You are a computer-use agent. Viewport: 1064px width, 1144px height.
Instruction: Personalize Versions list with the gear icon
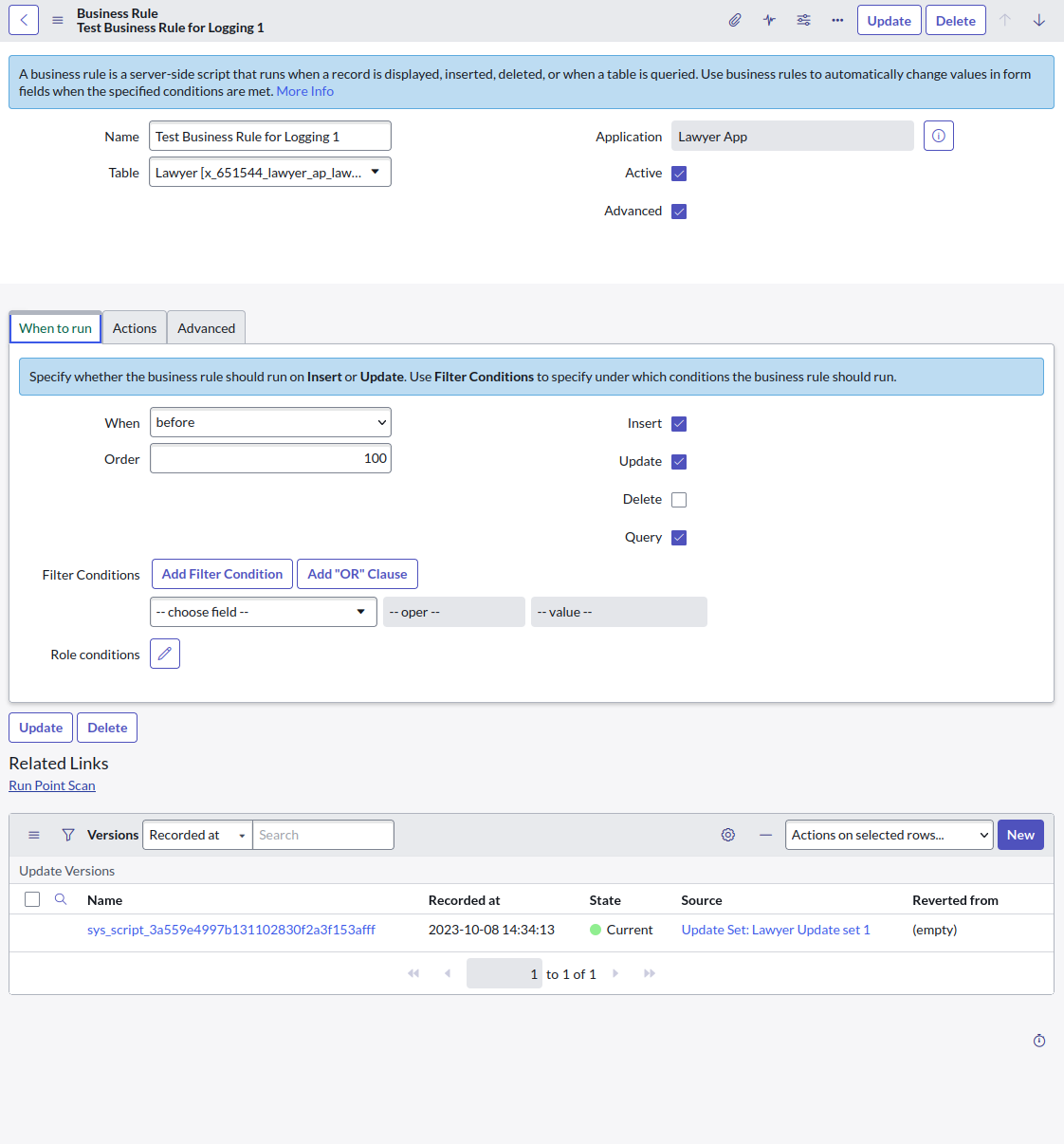point(728,835)
